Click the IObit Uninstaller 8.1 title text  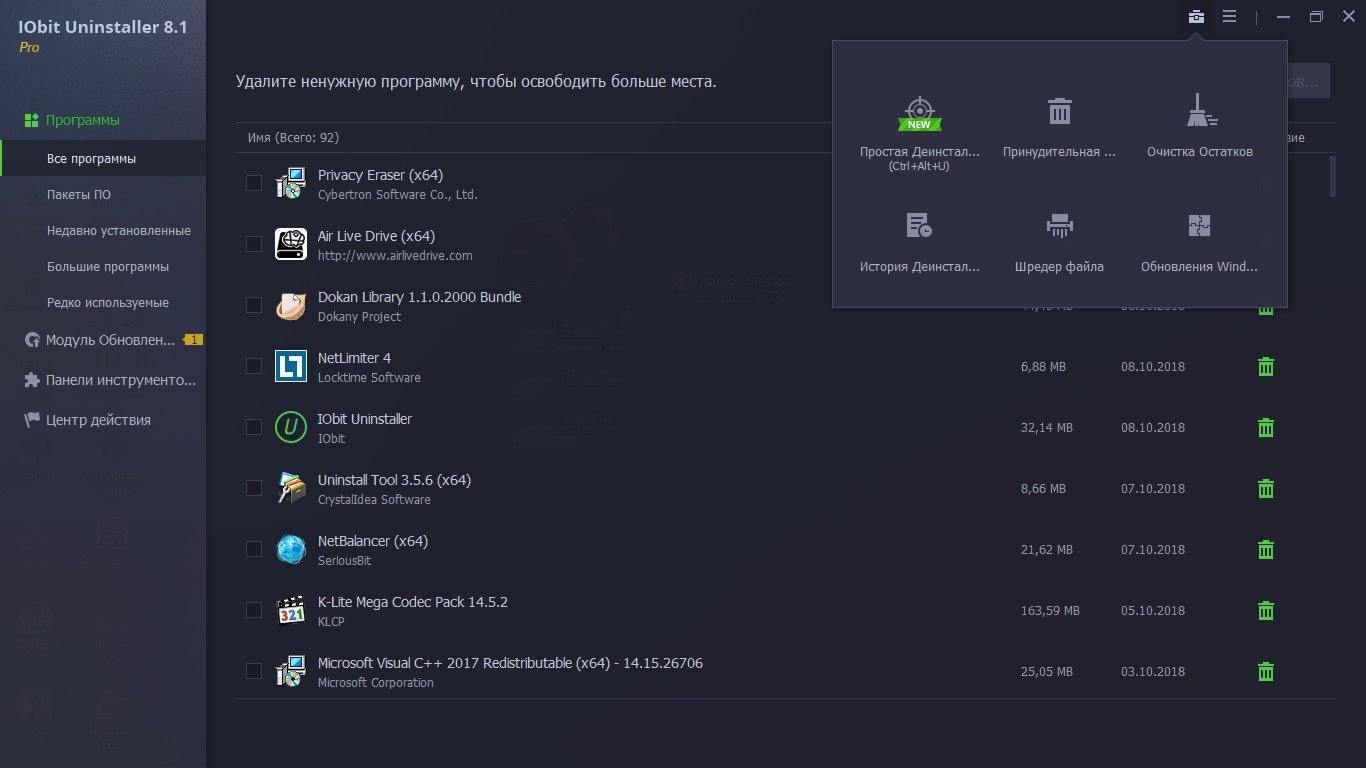[x=103, y=27]
